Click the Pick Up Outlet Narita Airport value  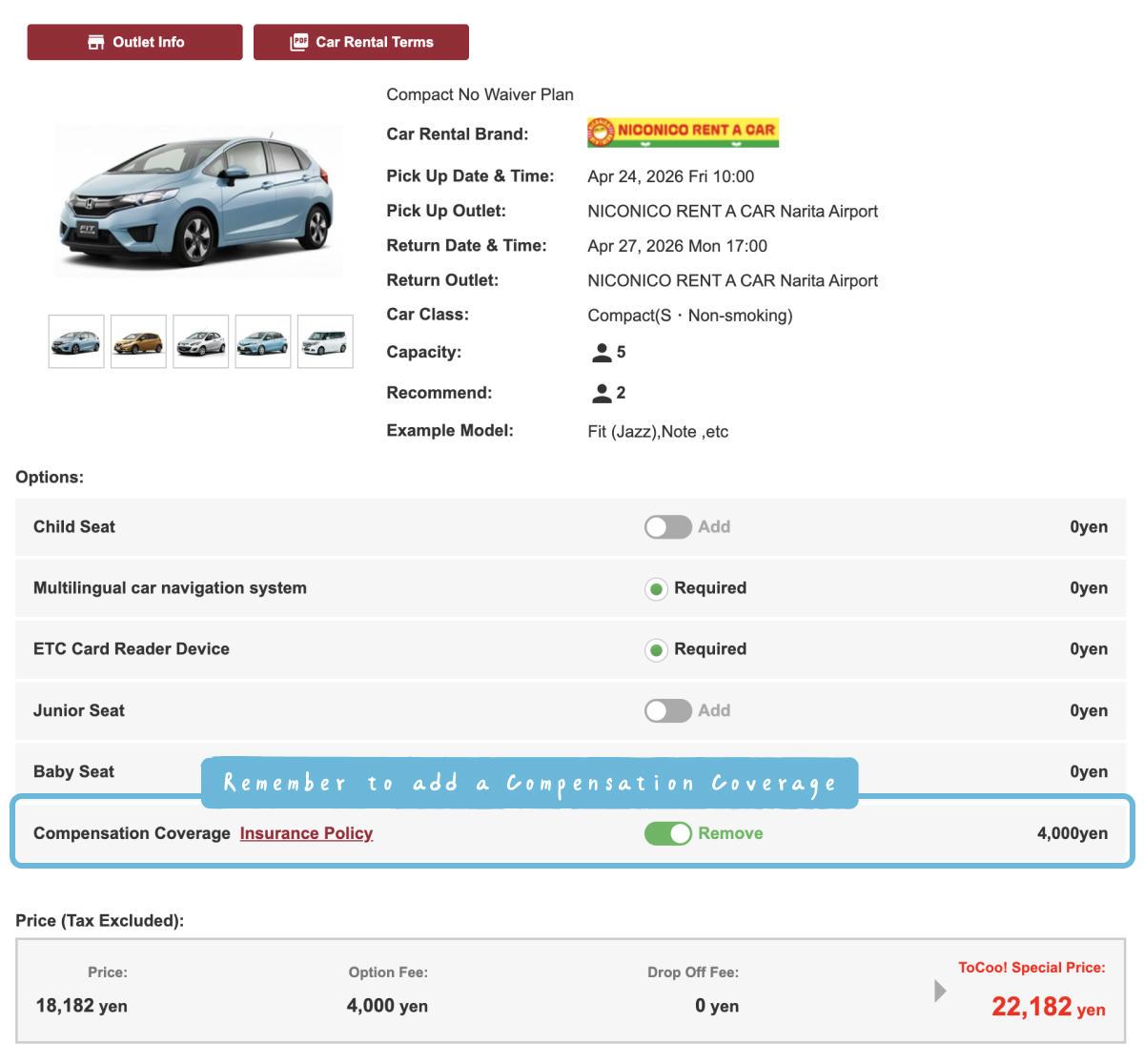732,212
